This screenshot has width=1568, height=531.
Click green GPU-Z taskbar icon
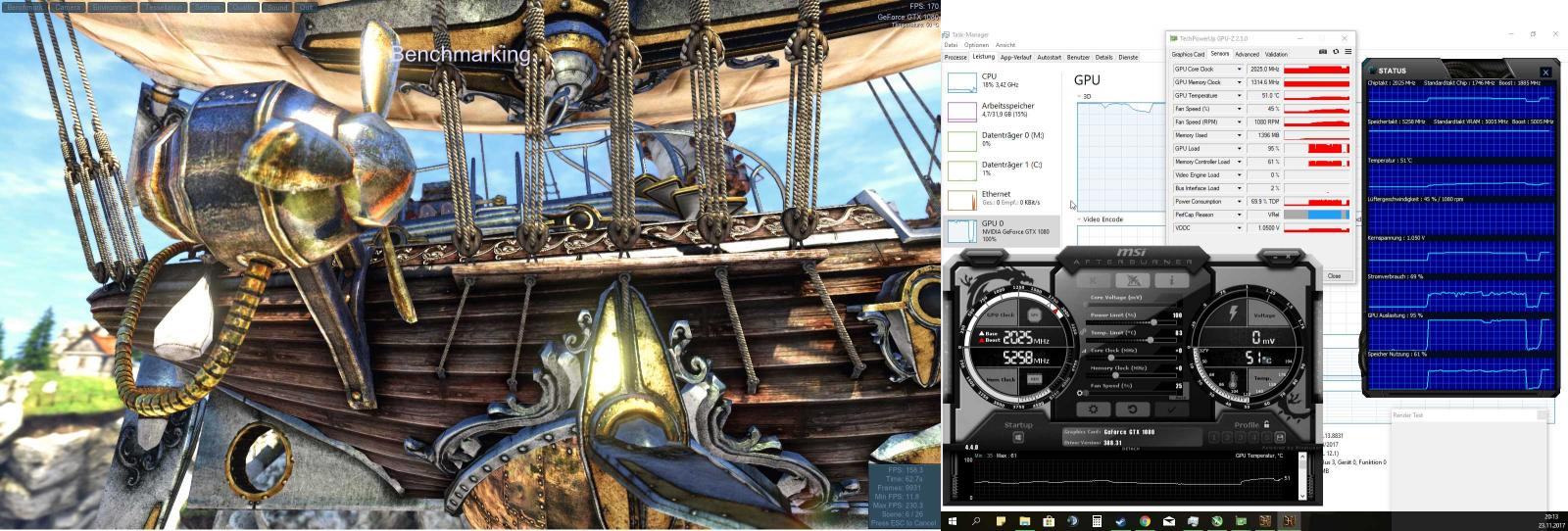click(1241, 521)
